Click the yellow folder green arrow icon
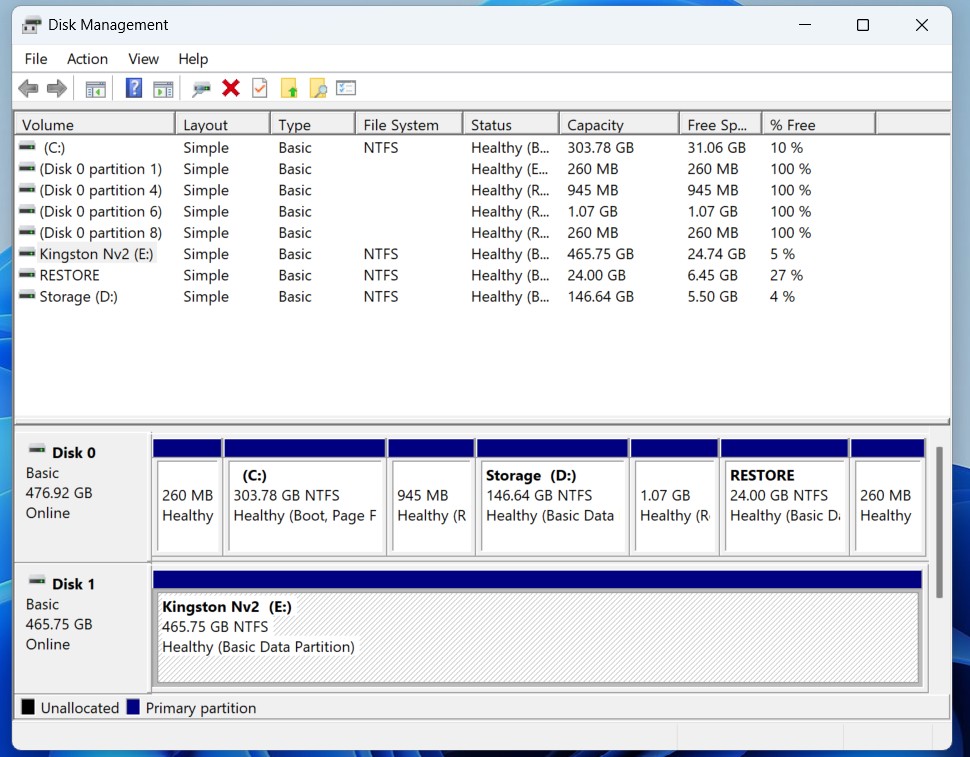Image resolution: width=970 pixels, height=757 pixels. coord(289,89)
